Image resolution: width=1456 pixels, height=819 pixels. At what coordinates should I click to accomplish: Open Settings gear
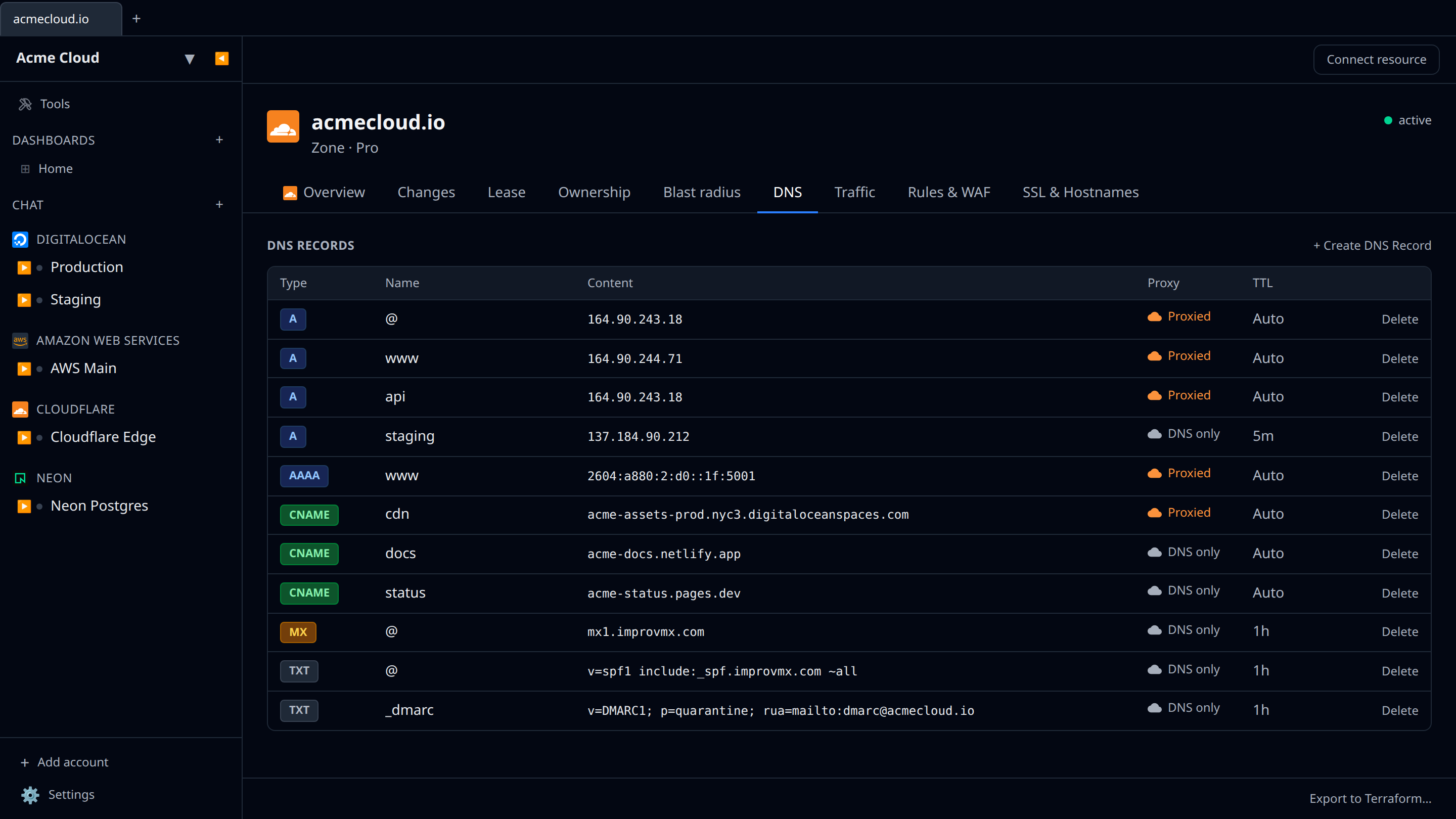pos(30,795)
